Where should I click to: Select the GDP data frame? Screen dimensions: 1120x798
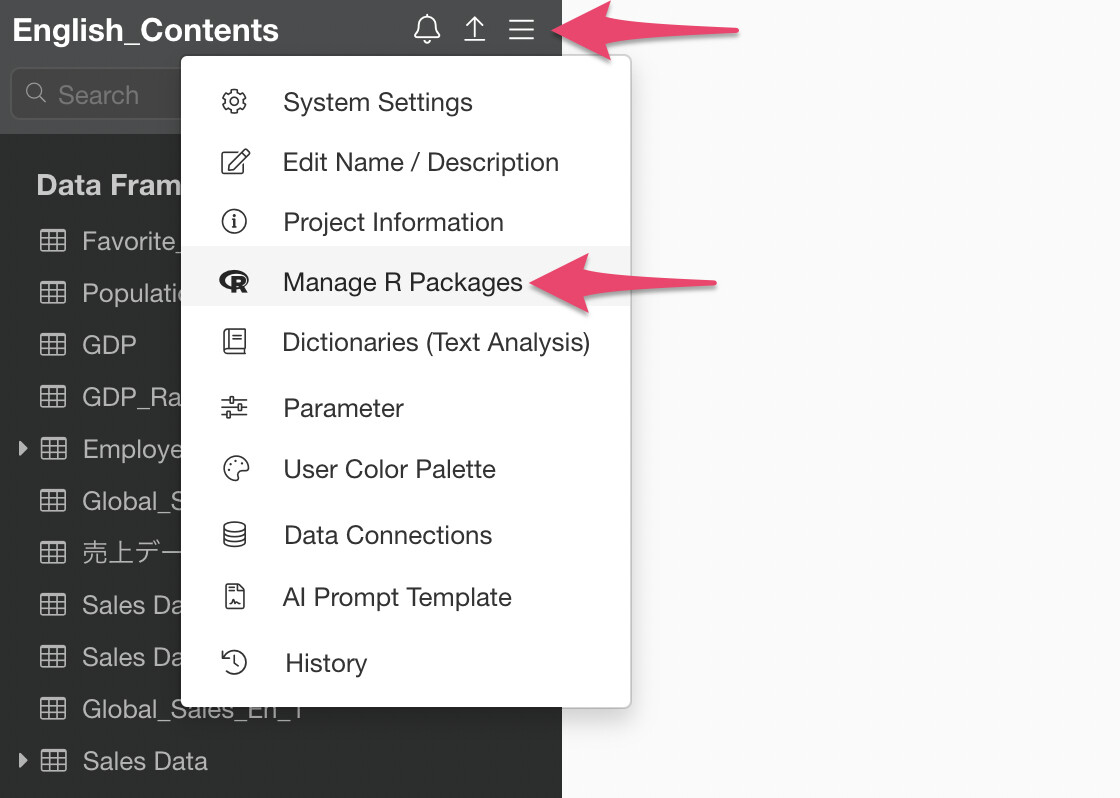(x=109, y=345)
